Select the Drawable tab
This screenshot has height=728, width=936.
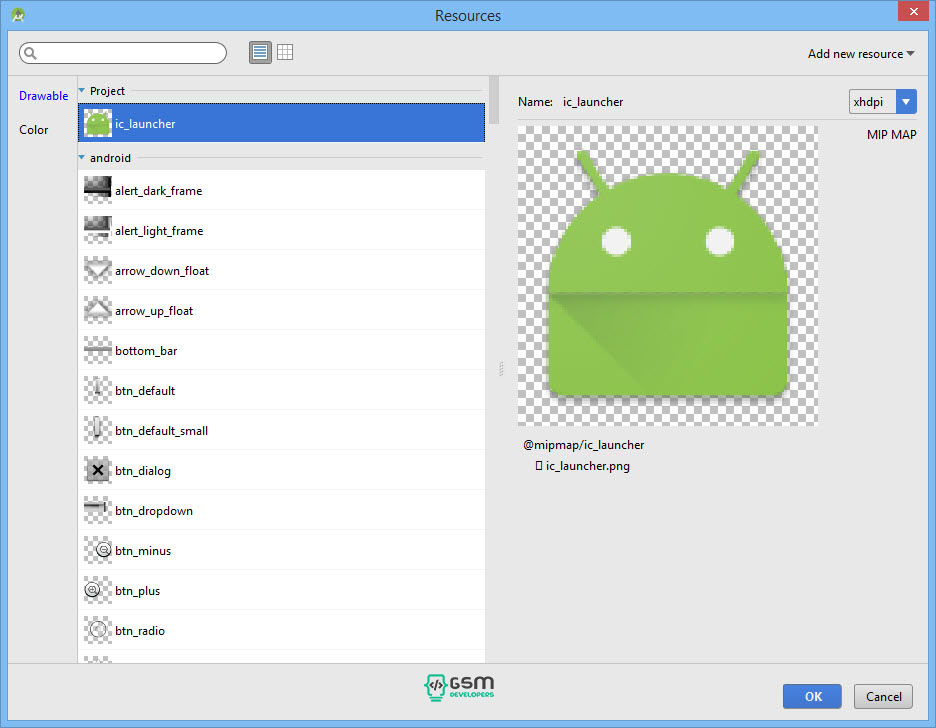[44, 95]
